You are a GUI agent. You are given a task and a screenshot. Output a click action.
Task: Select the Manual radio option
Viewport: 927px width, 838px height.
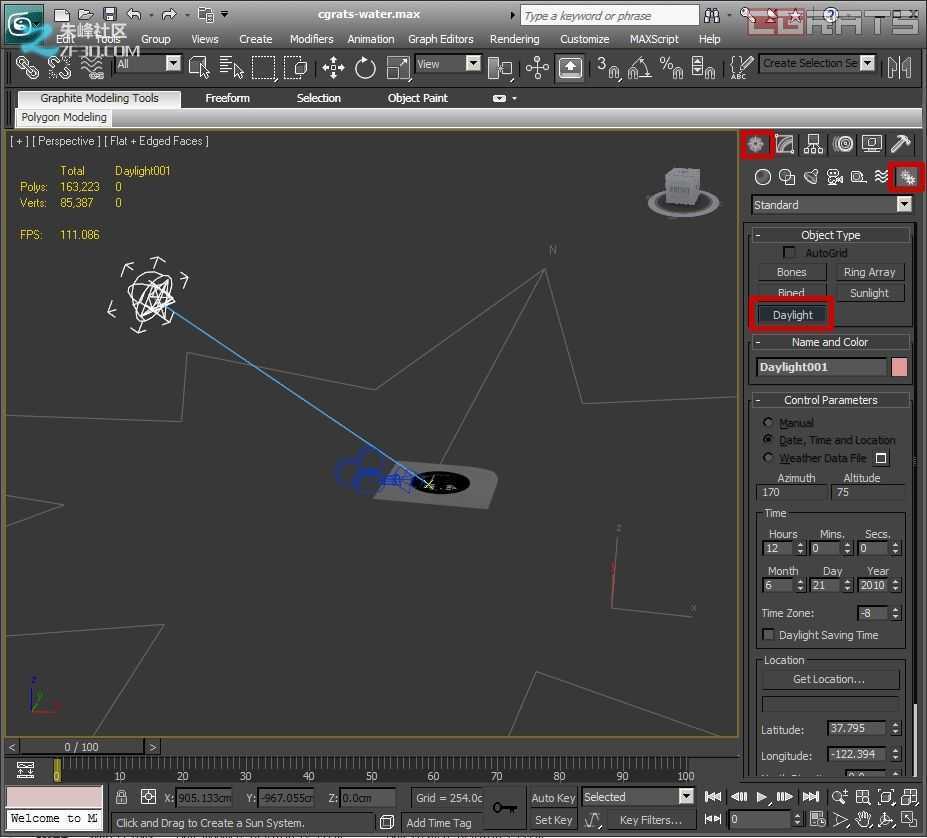pos(768,422)
